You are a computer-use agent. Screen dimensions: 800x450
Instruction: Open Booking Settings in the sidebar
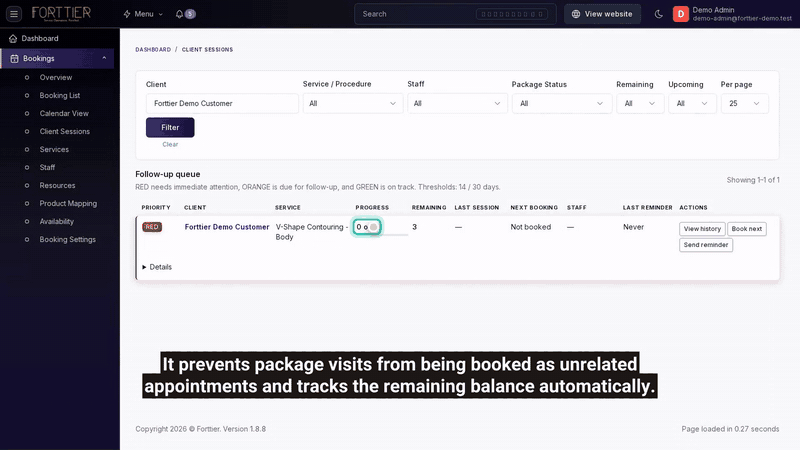[67, 239]
